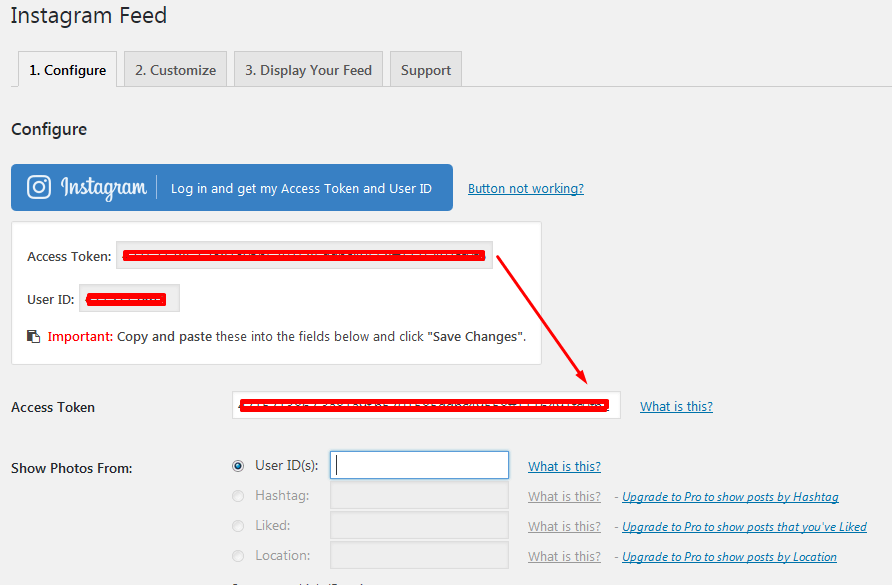The height and width of the screenshot is (585, 892).
Task: Click Upgrade to Pro to show posts that you've Liked
Action: click(744, 527)
